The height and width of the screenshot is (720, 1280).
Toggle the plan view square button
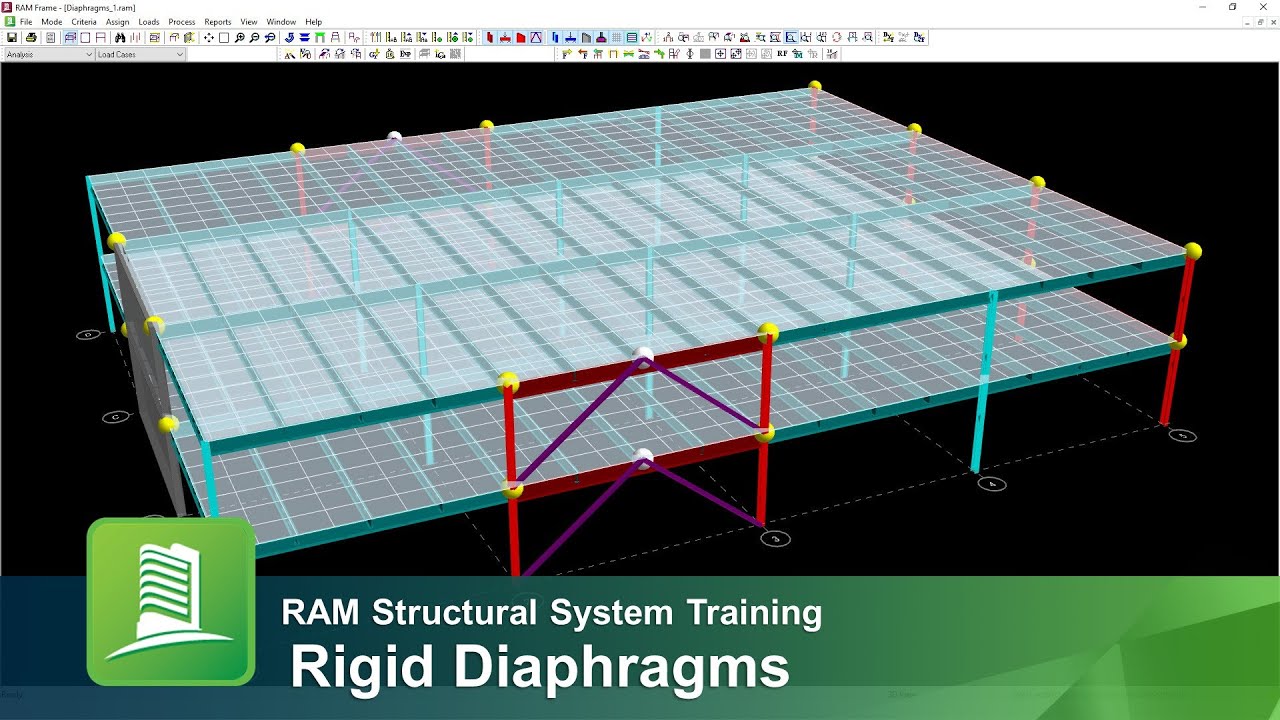[x=85, y=38]
